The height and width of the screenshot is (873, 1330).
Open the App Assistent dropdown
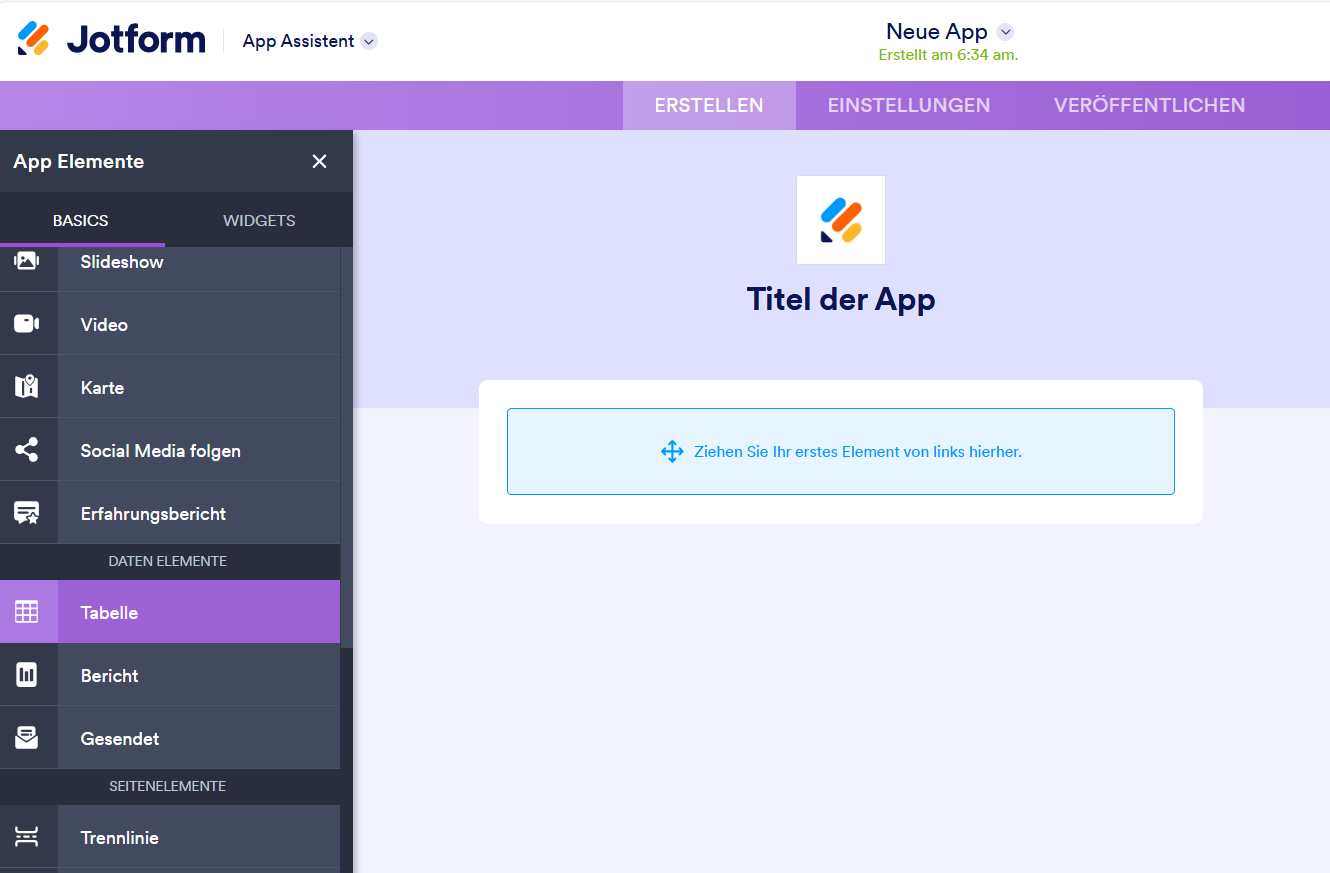pos(309,41)
